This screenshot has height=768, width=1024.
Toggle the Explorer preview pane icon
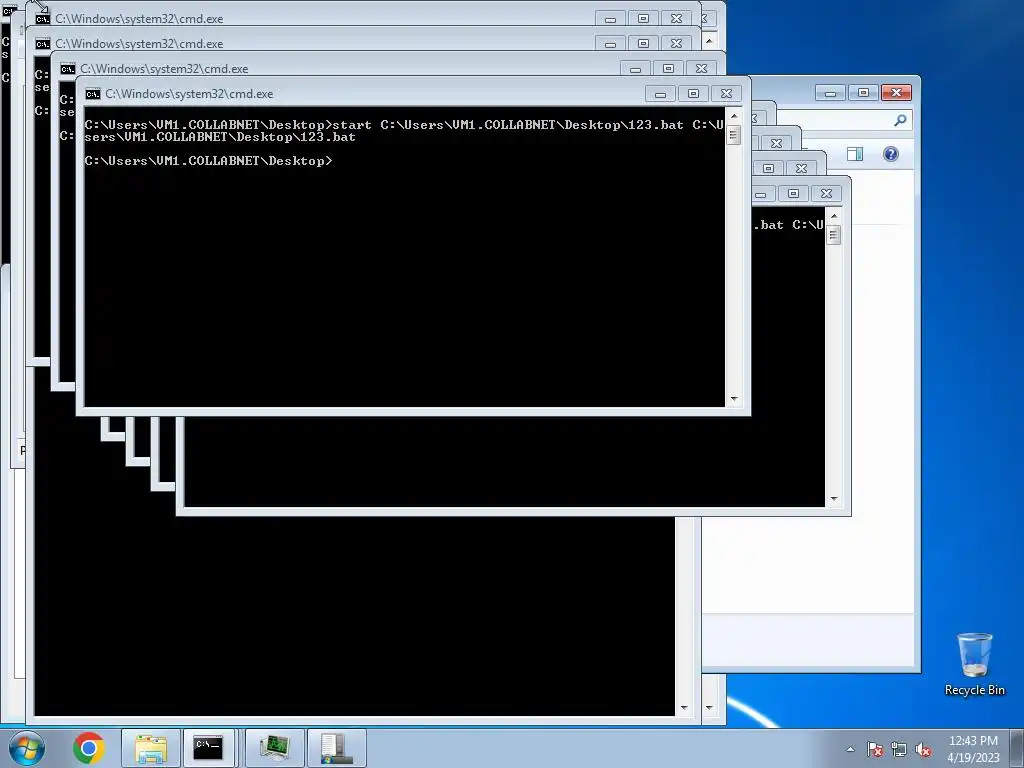click(855, 154)
